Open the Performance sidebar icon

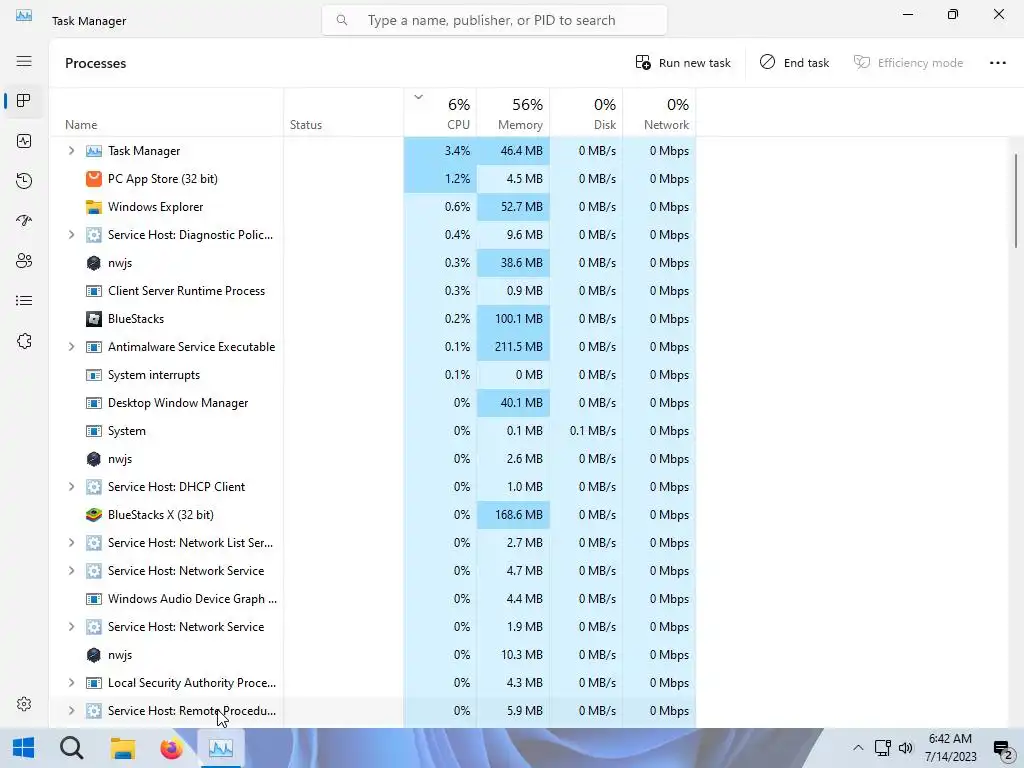tap(24, 141)
